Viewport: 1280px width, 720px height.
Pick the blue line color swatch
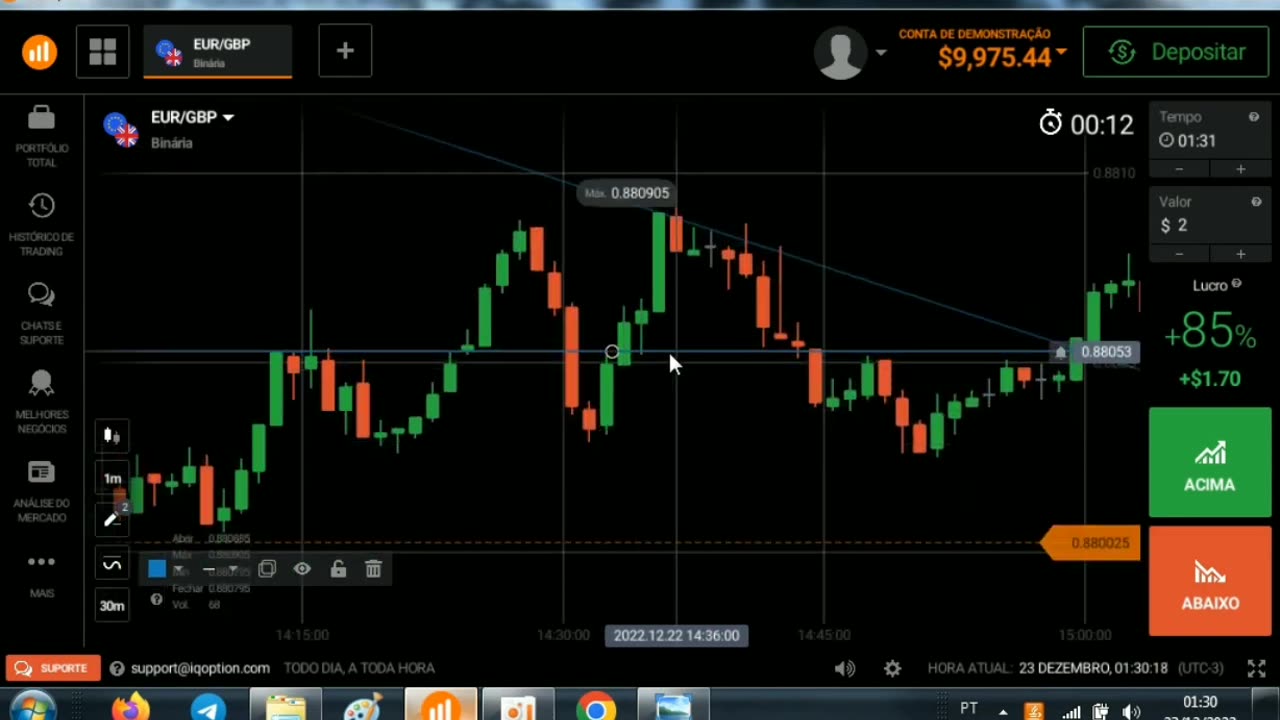click(157, 569)
